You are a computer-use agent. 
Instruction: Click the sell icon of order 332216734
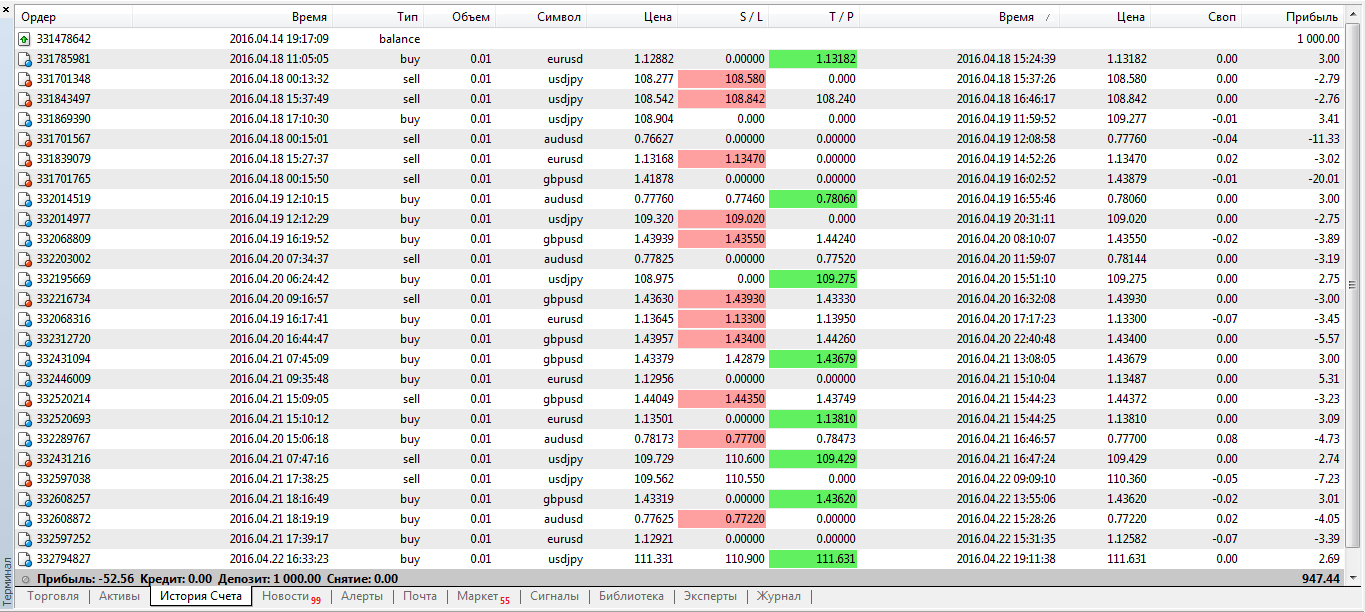click(x=25, y=299)
